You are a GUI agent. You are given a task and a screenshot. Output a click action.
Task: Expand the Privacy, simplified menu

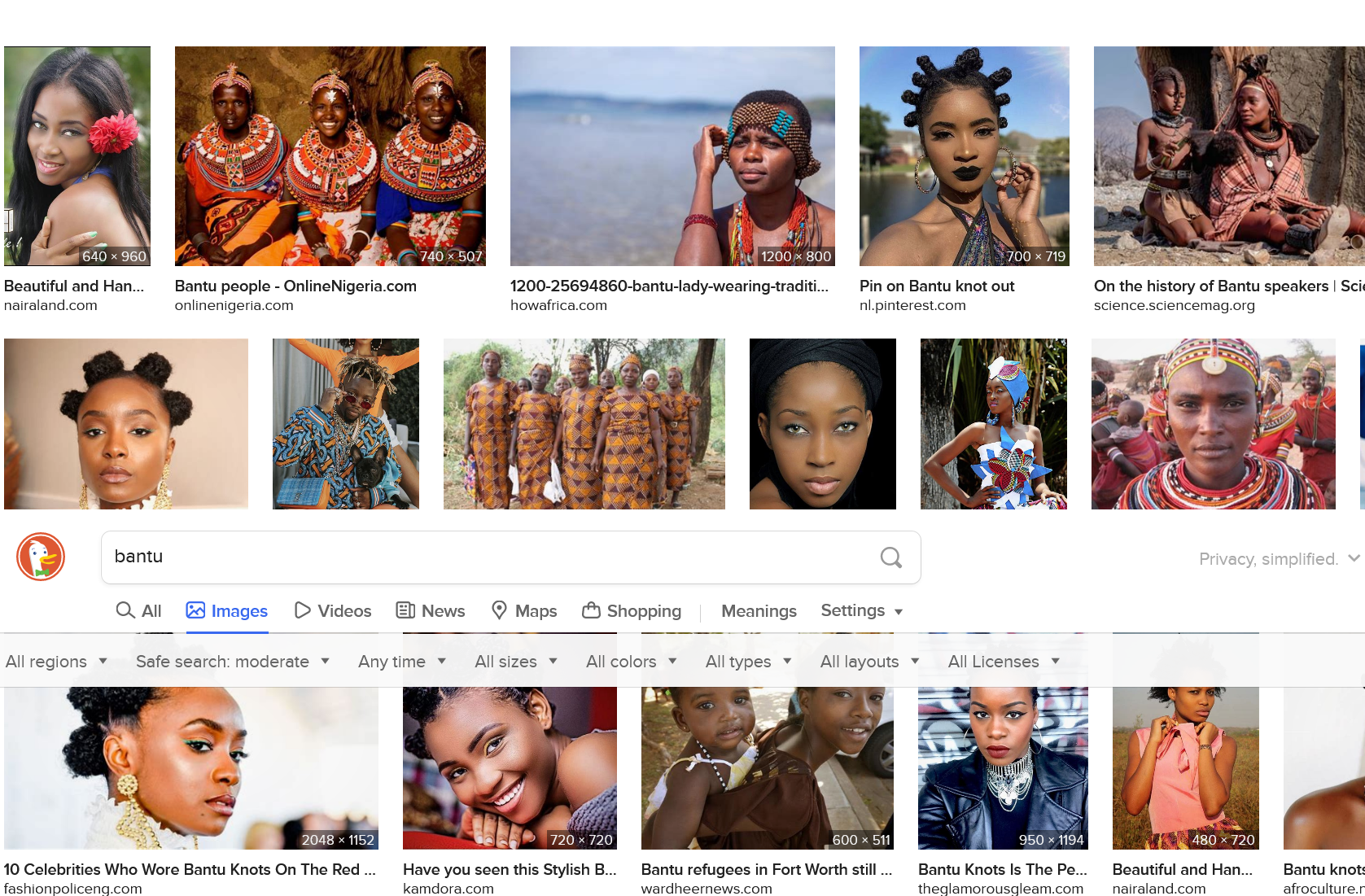pyautogui.click(x=1279, y=558)
